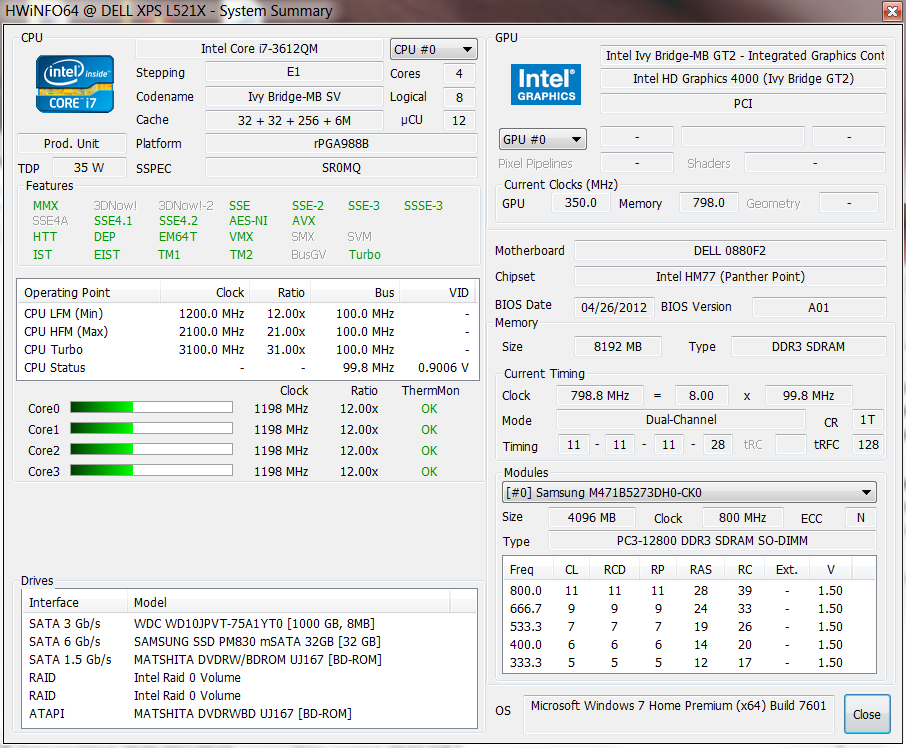Click the Dual-Channel mode field

click(681, 420)
